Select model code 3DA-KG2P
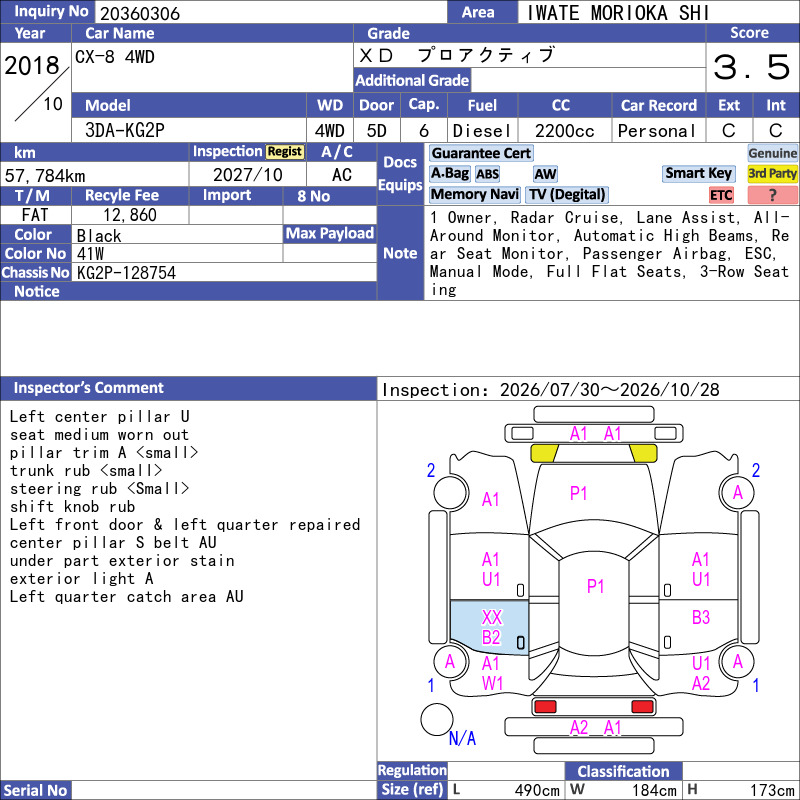Image resolution: width=800 pixels, height=800 pixels. click(125, 131)
